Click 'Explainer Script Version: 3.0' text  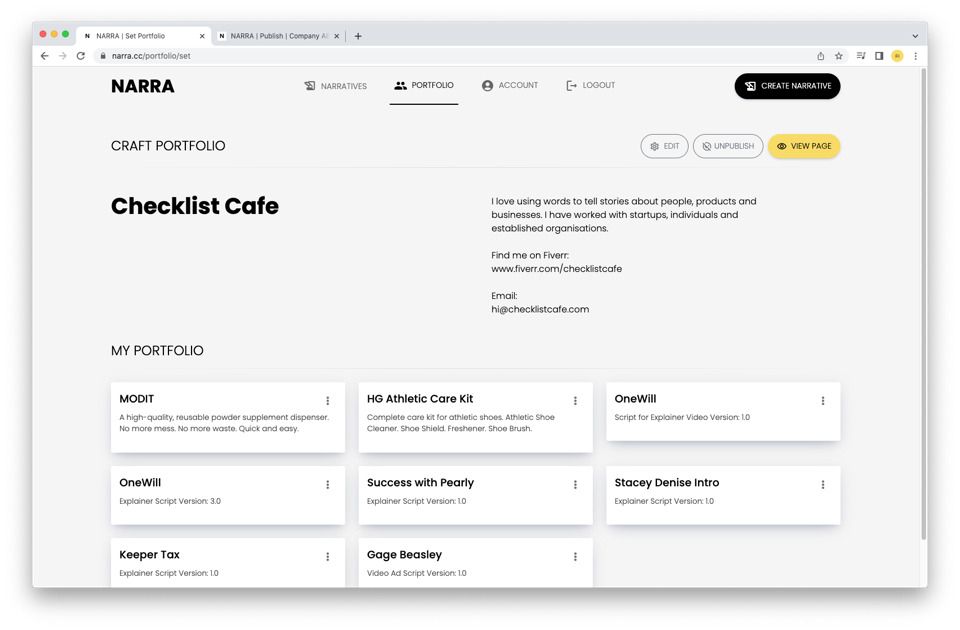(x=170, y=501)
